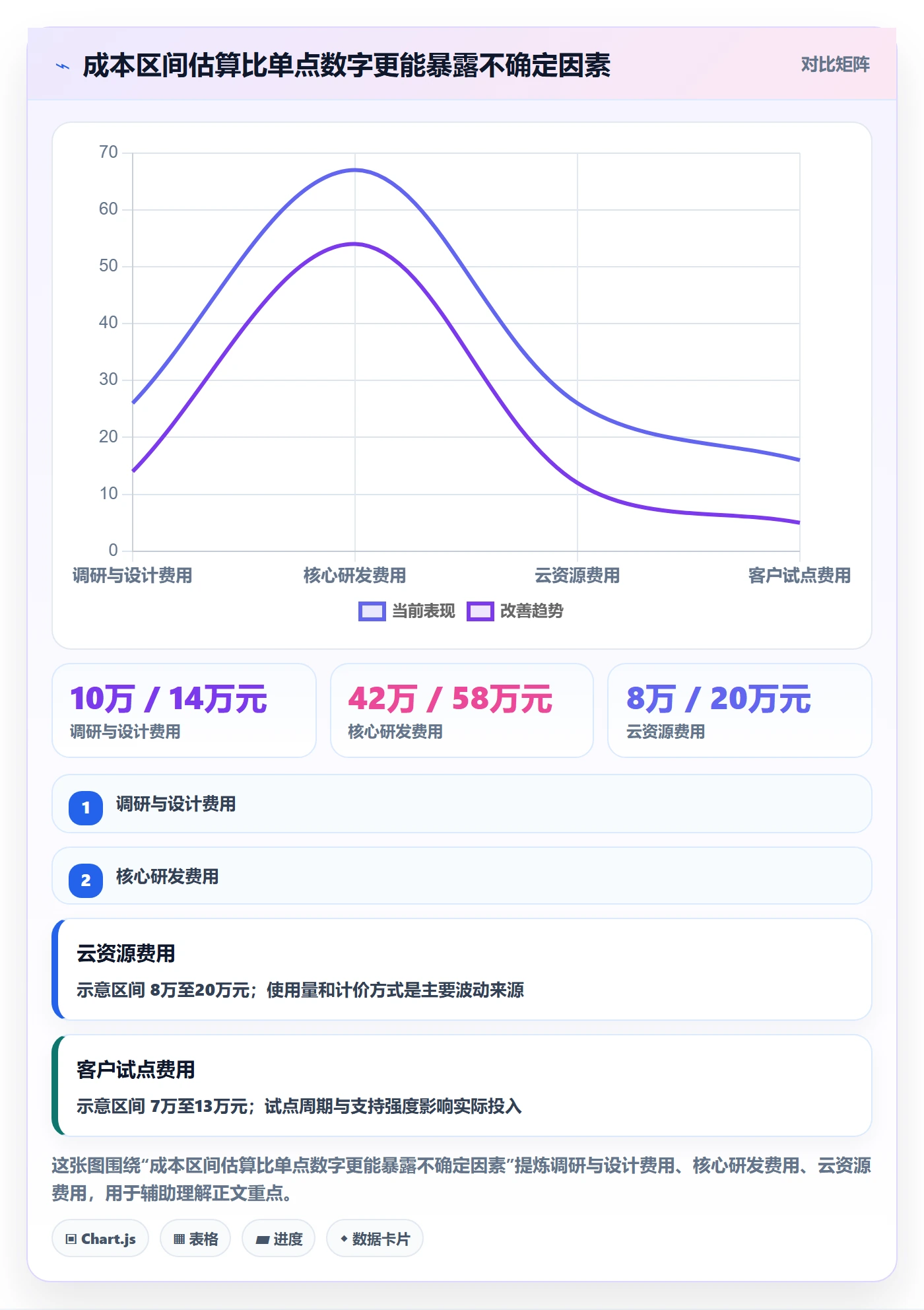Click the square icon in the Chart.js chip
This screenshot has height=1310, width=924.
(71, 1239)
